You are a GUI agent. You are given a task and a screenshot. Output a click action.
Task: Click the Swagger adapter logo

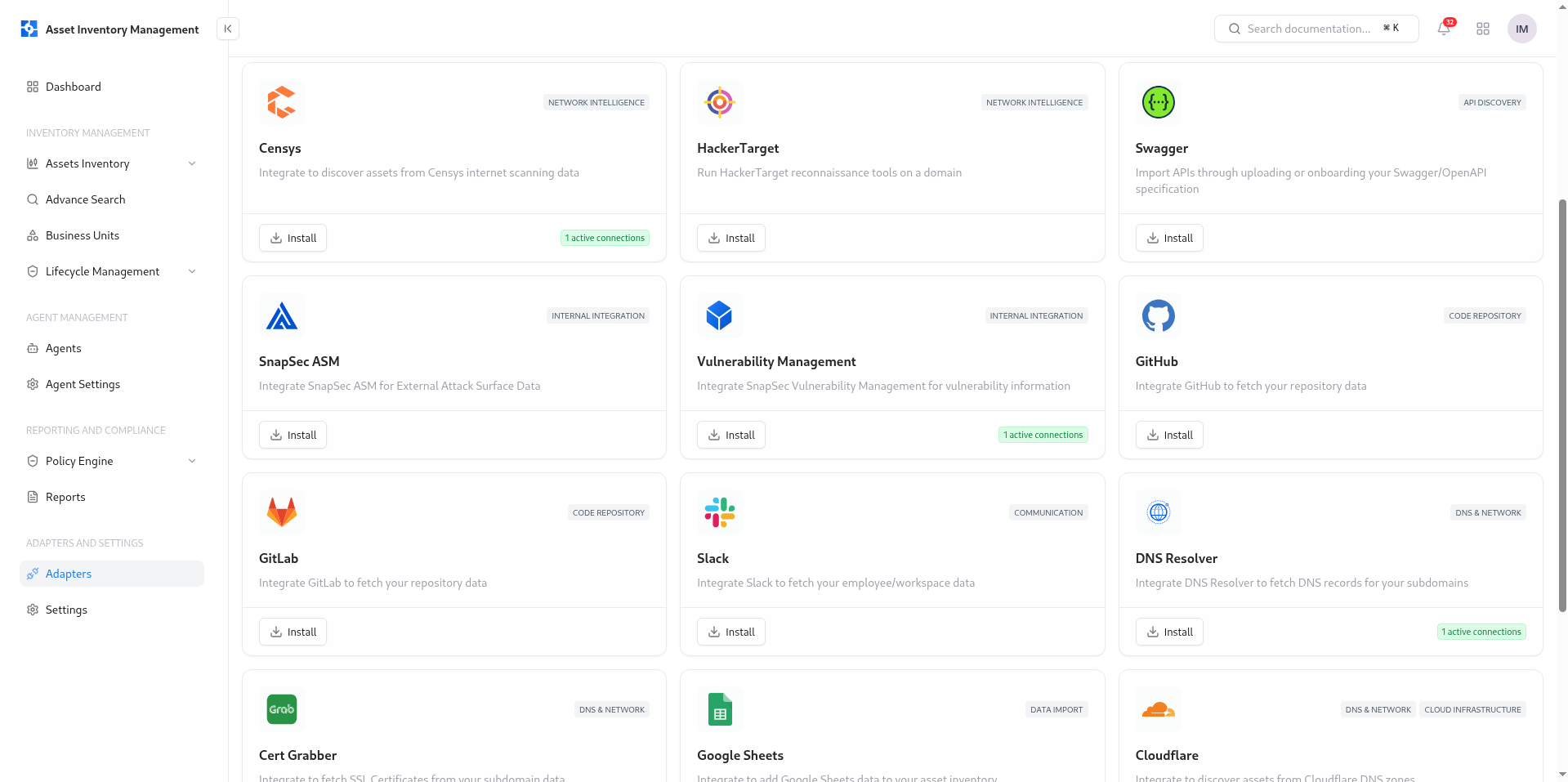click(x=1158, y=102)
